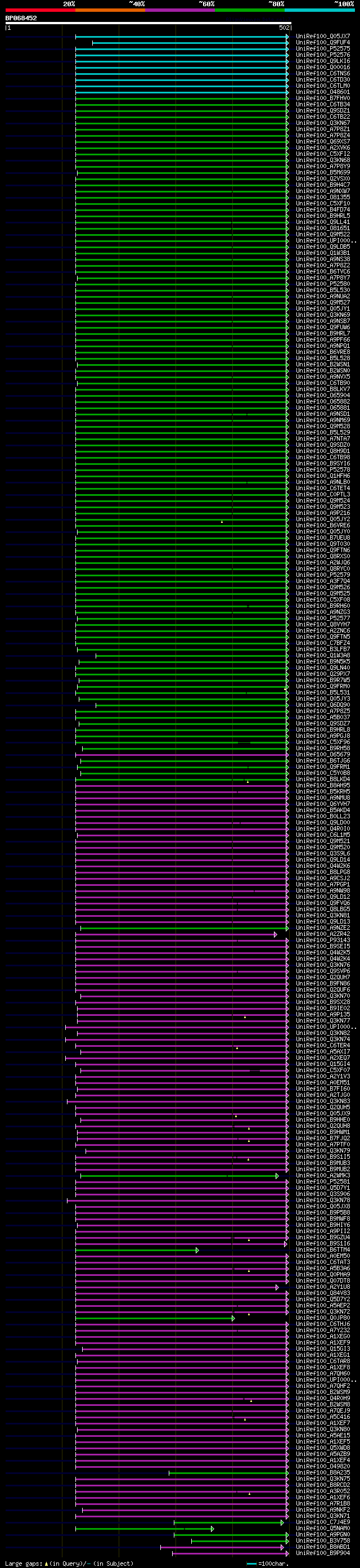Click the cyan ~100% identity legend segment

pos(319,10)
